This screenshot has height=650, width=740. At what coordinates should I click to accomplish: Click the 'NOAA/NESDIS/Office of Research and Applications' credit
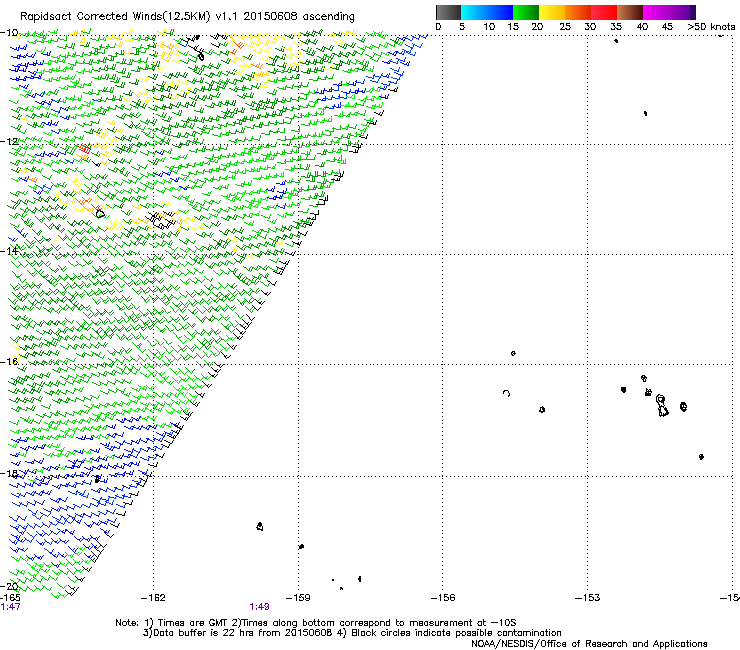click(589, 643)
